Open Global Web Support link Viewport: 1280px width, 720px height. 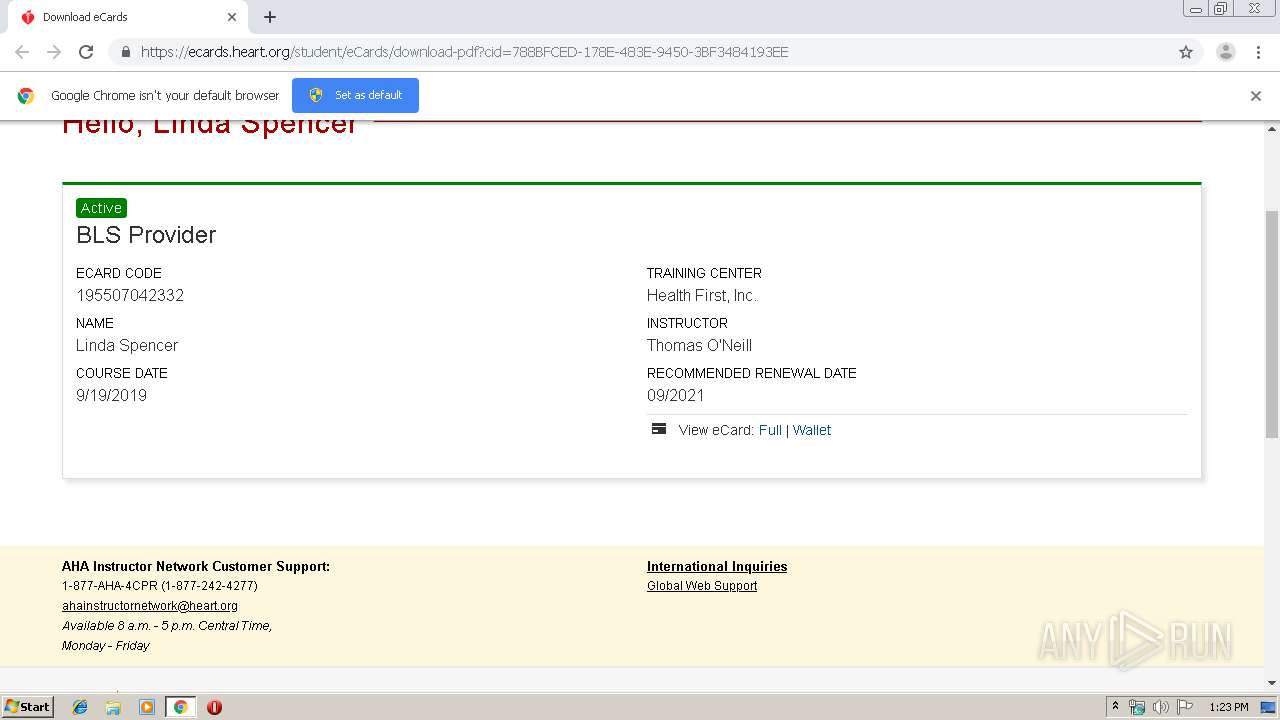pos(702,586)
